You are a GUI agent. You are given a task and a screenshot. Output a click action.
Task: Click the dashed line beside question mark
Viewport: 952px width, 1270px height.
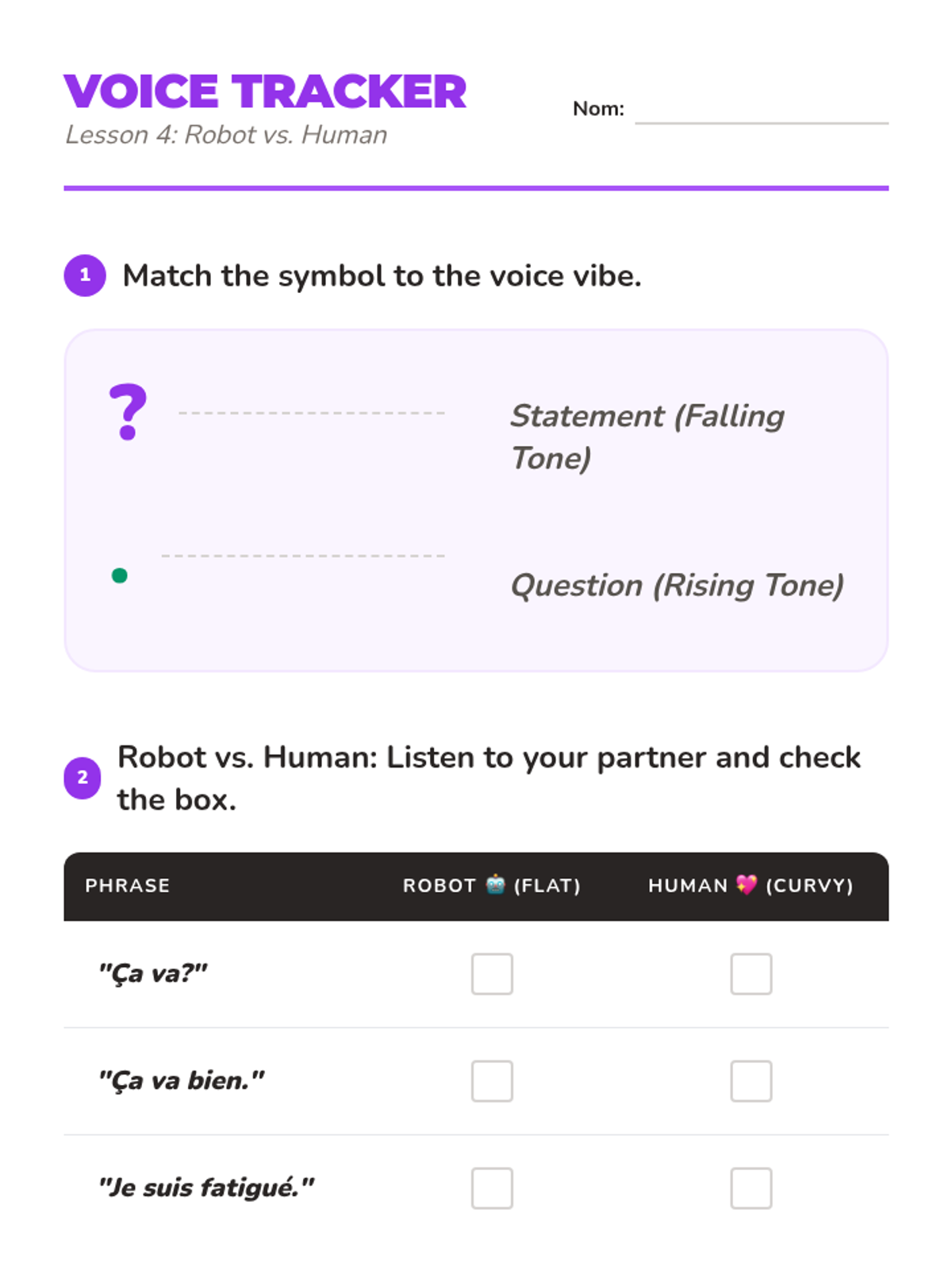(x=311, y=413)
